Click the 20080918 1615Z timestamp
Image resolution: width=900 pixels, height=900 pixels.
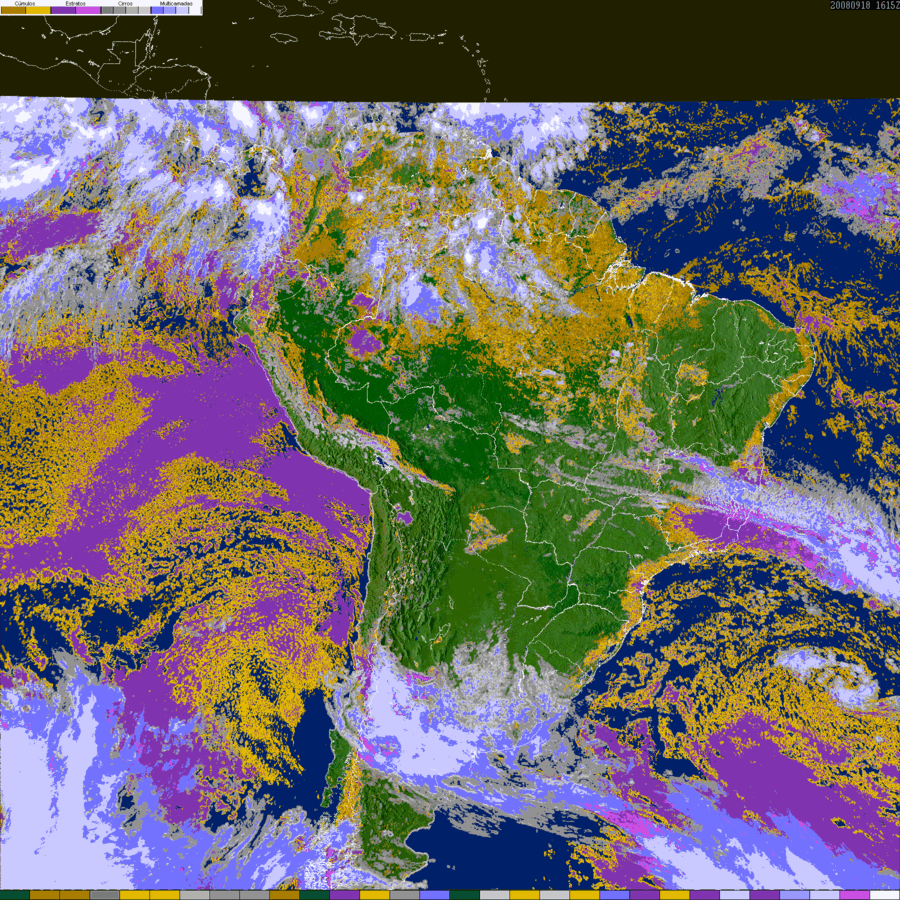(x=864, y=5)
